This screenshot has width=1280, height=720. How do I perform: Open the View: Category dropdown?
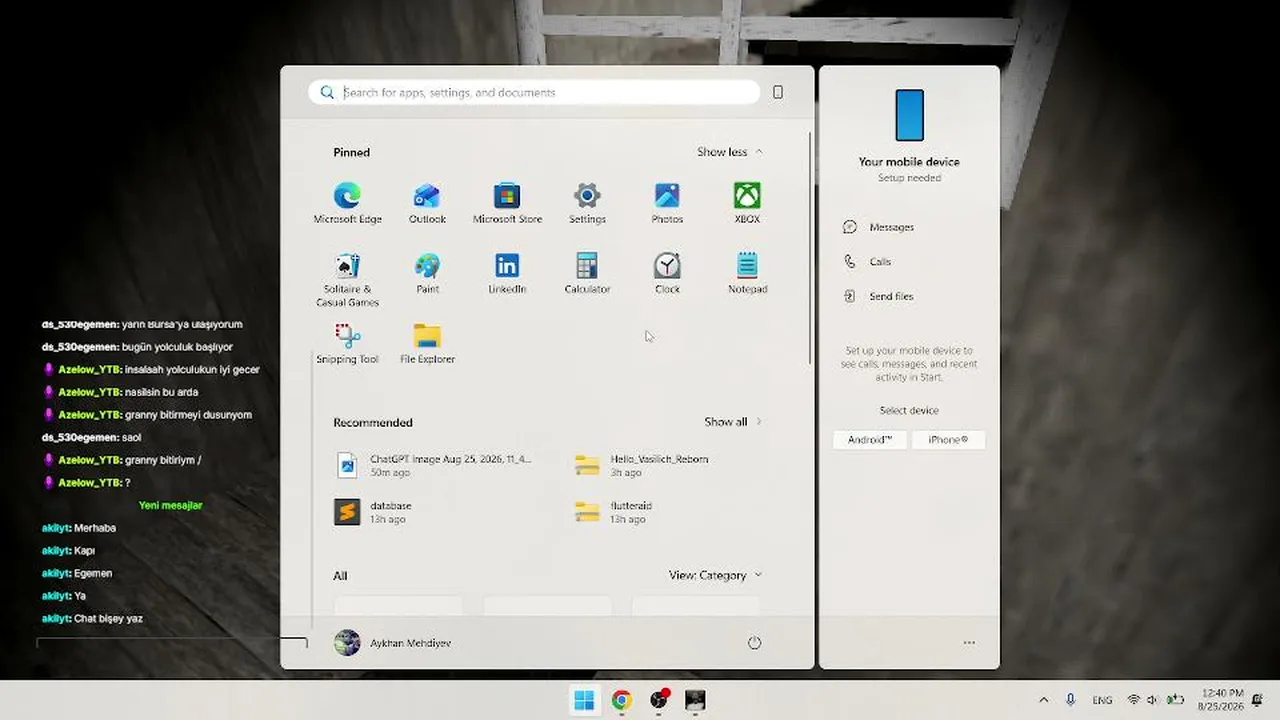(x=716, y=575)
